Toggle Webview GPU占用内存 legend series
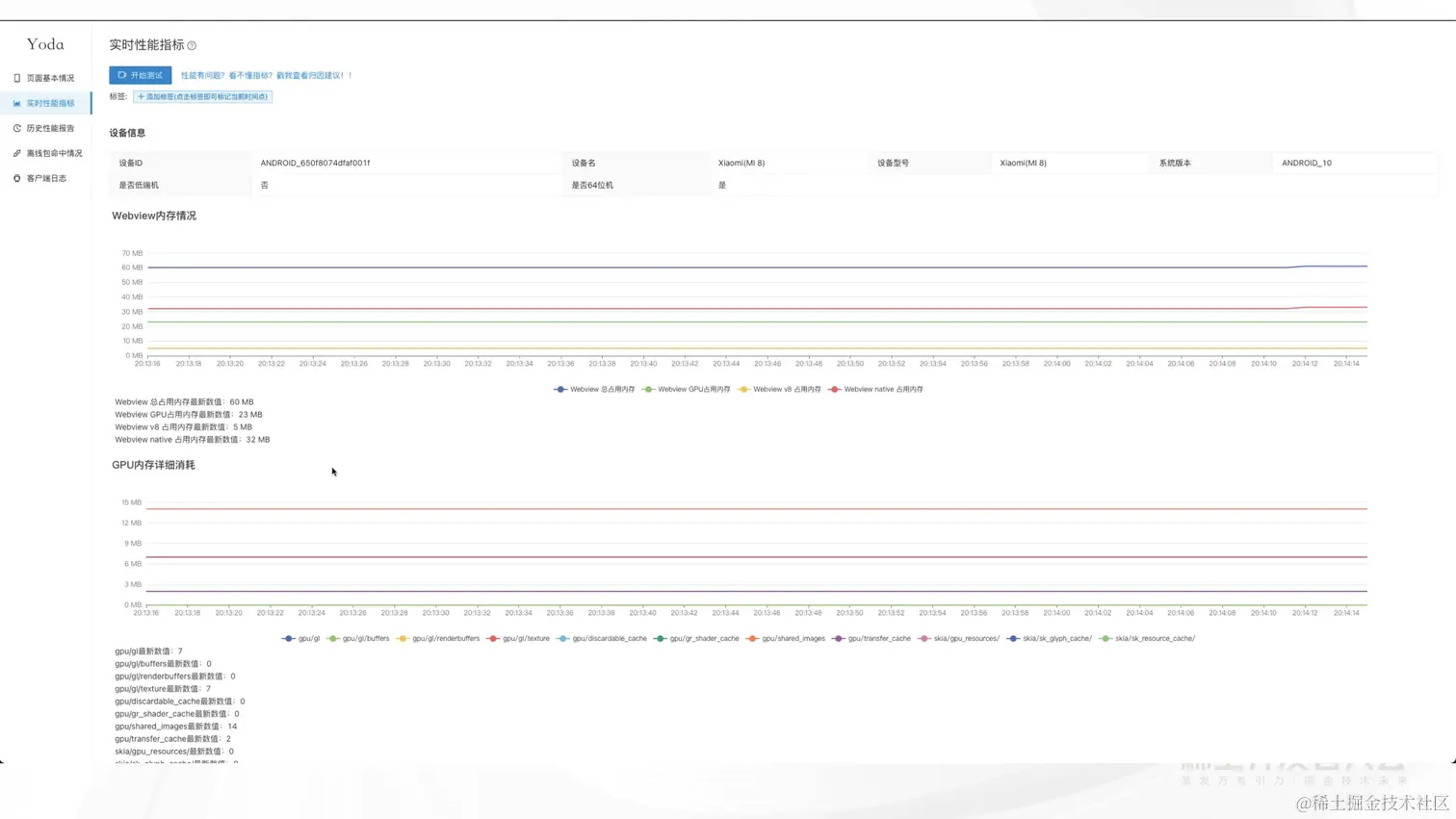Viewport: 1456px width, 819px height. [x=686, y=390]
